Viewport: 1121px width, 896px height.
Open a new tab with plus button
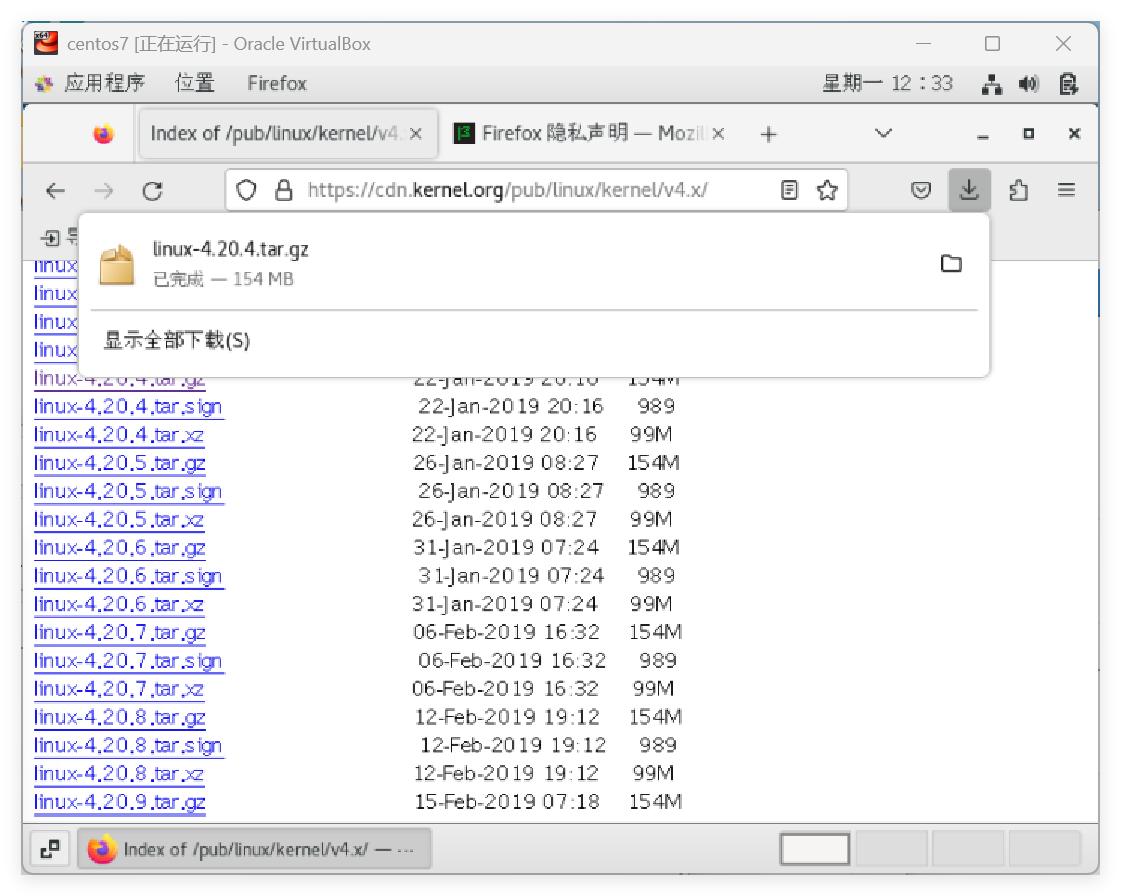768,134
